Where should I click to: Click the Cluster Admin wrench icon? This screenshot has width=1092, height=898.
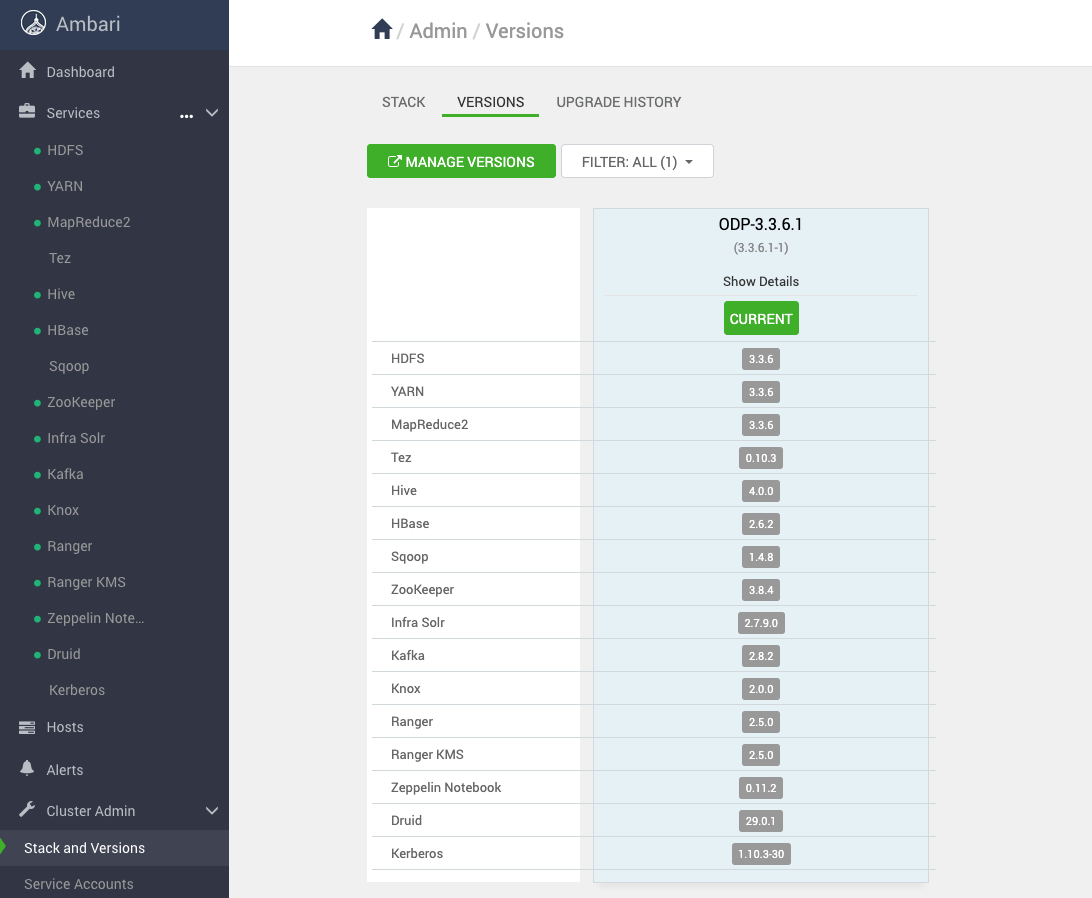pyautogui.click(x=28, y=810)
